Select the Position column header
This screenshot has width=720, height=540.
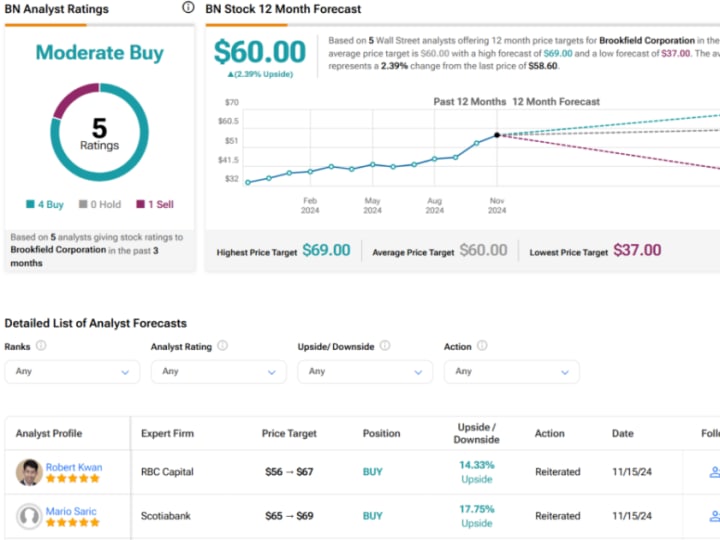coord(381,433)
